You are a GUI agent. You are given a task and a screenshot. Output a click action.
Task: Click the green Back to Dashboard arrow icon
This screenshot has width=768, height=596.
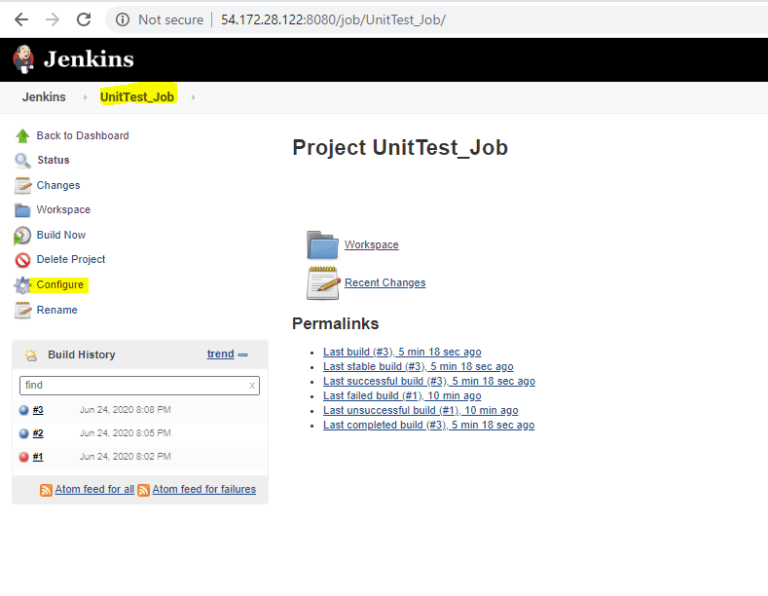[x=23, y=136]
